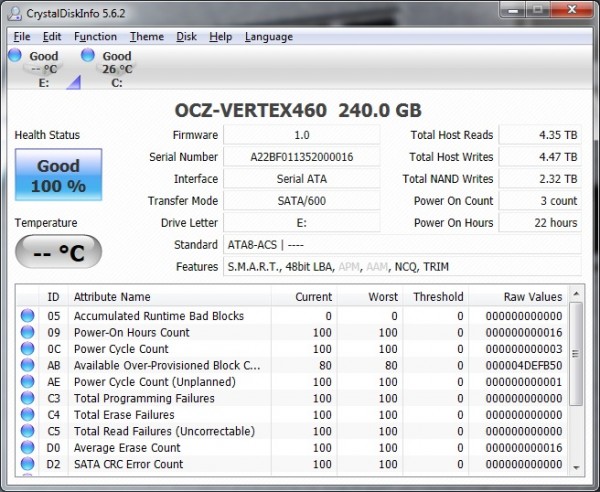Click the Total Host Writes value 4.47 TB

(540, 157)
